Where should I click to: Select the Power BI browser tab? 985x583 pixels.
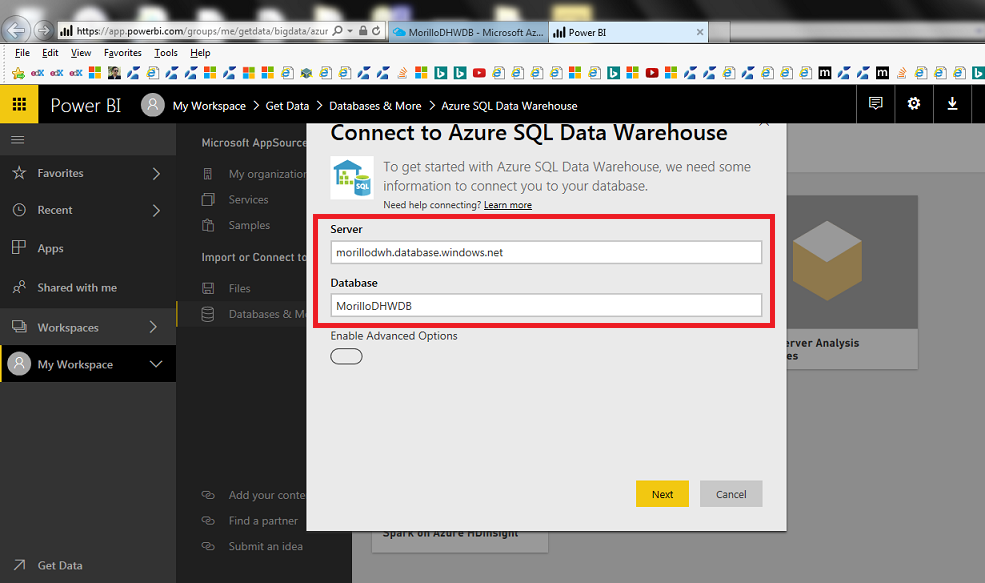pyautogui.click(x=628, y=32)
